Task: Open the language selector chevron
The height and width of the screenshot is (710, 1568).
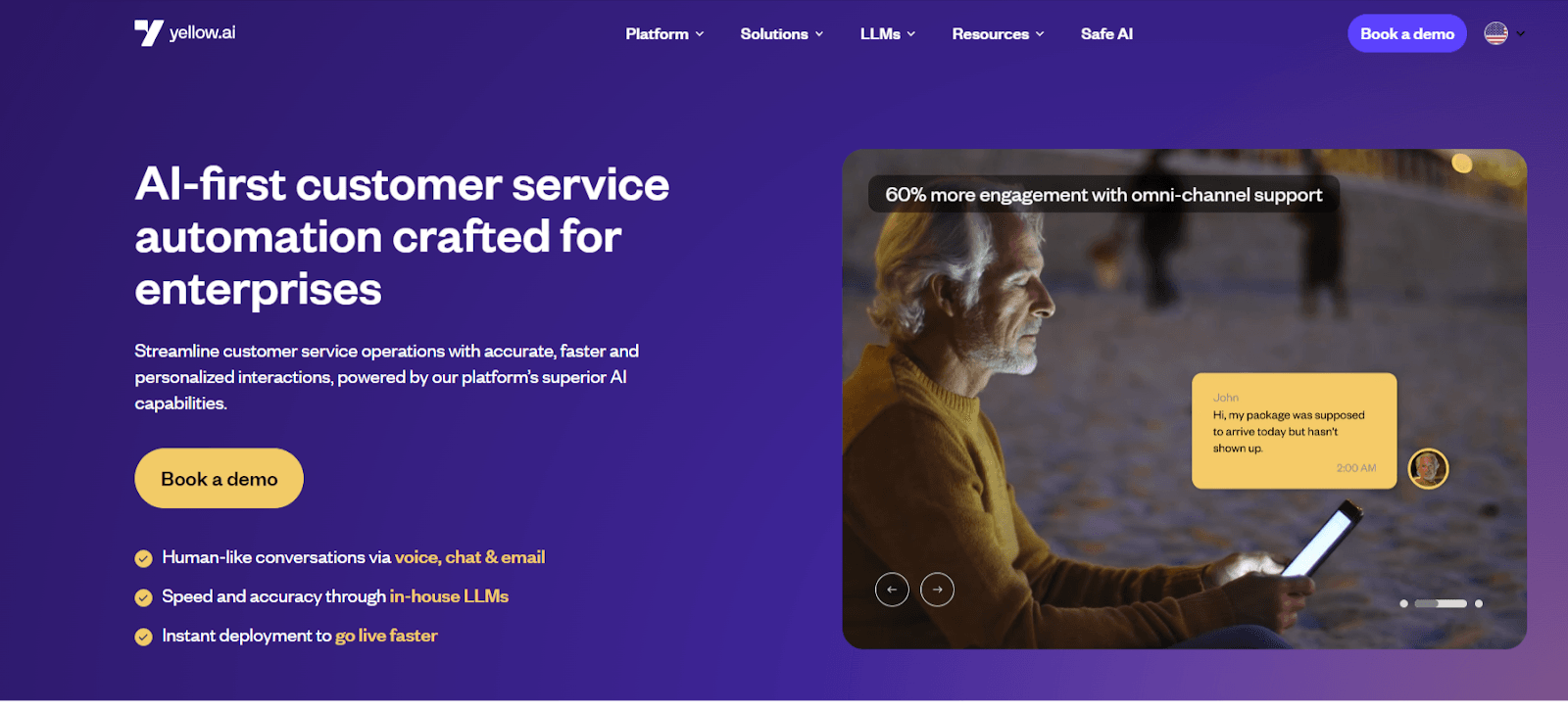Action: (x=1521, y=33)
